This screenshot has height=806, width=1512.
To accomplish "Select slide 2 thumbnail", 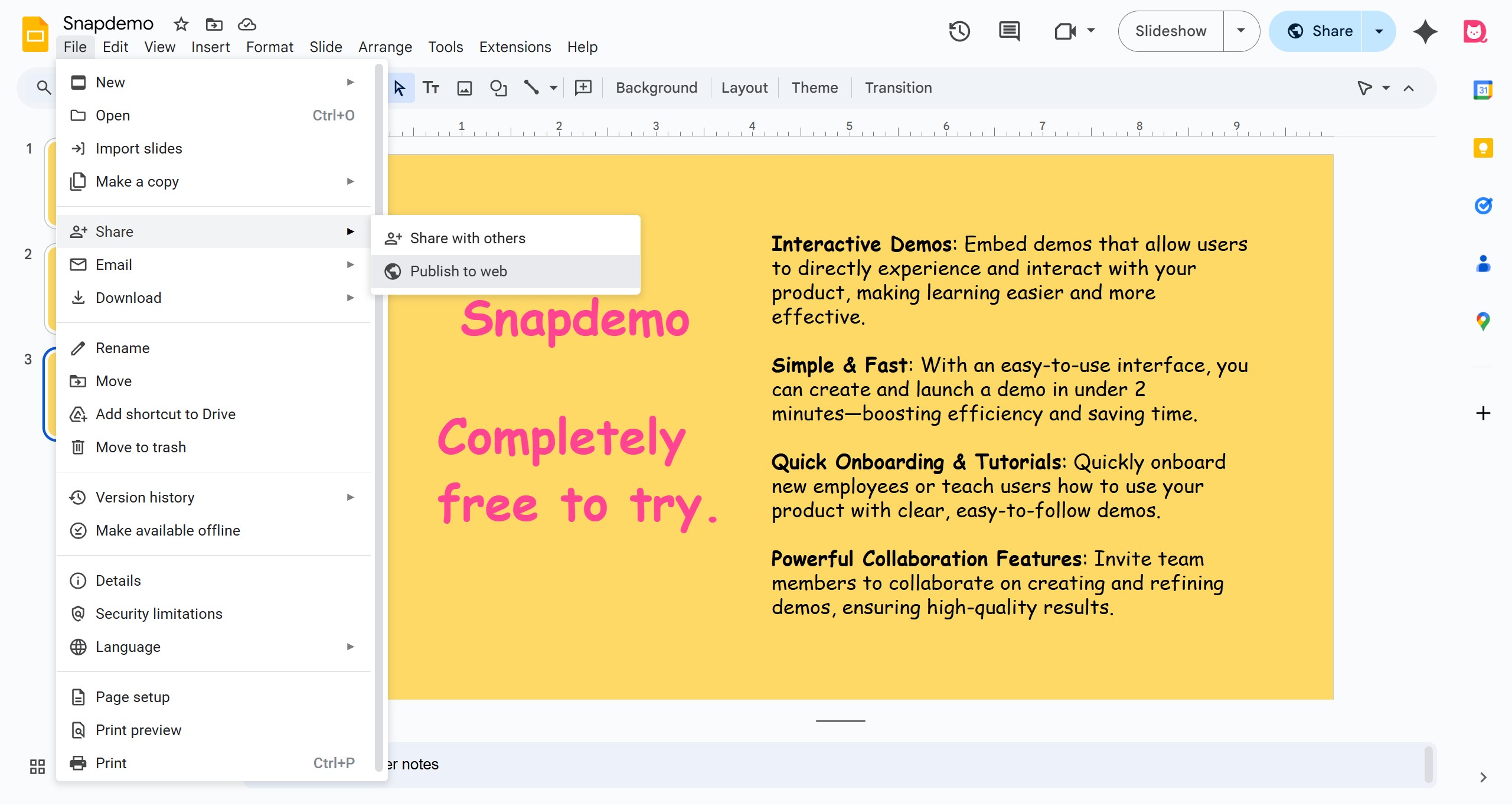I will tap(51, 289).
